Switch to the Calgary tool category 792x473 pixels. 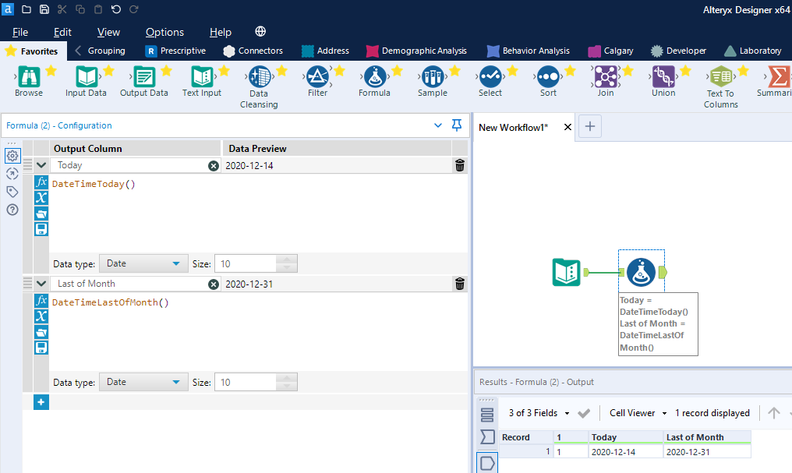611,51
